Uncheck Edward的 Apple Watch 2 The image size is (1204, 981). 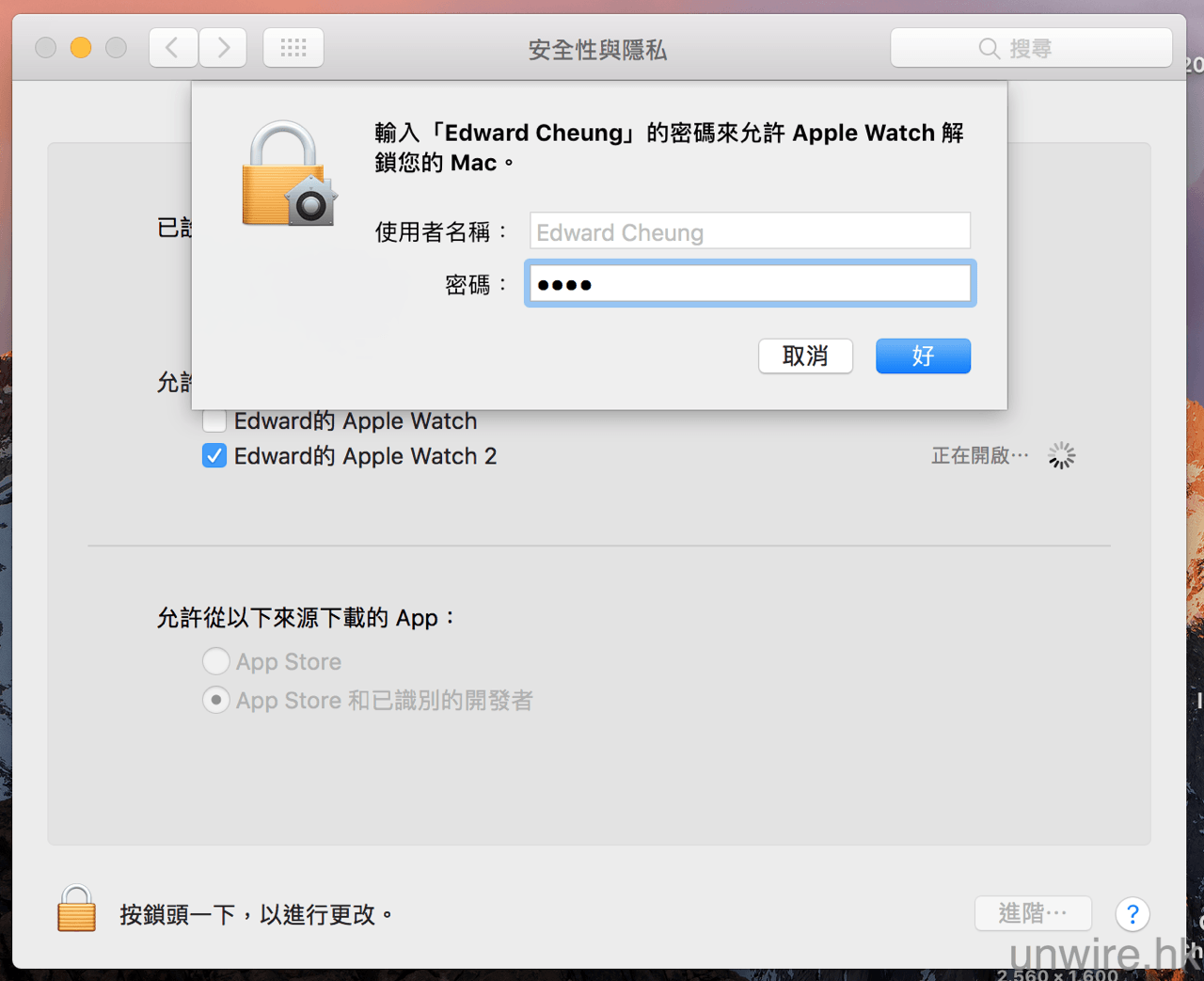[x=214, y=456]
